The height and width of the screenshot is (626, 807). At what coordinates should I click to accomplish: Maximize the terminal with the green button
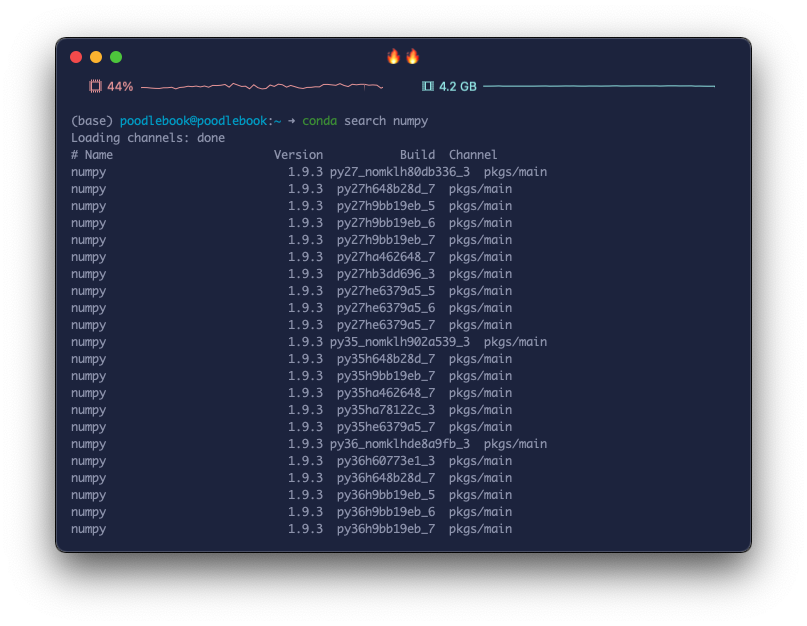click(x=116, y=57)
